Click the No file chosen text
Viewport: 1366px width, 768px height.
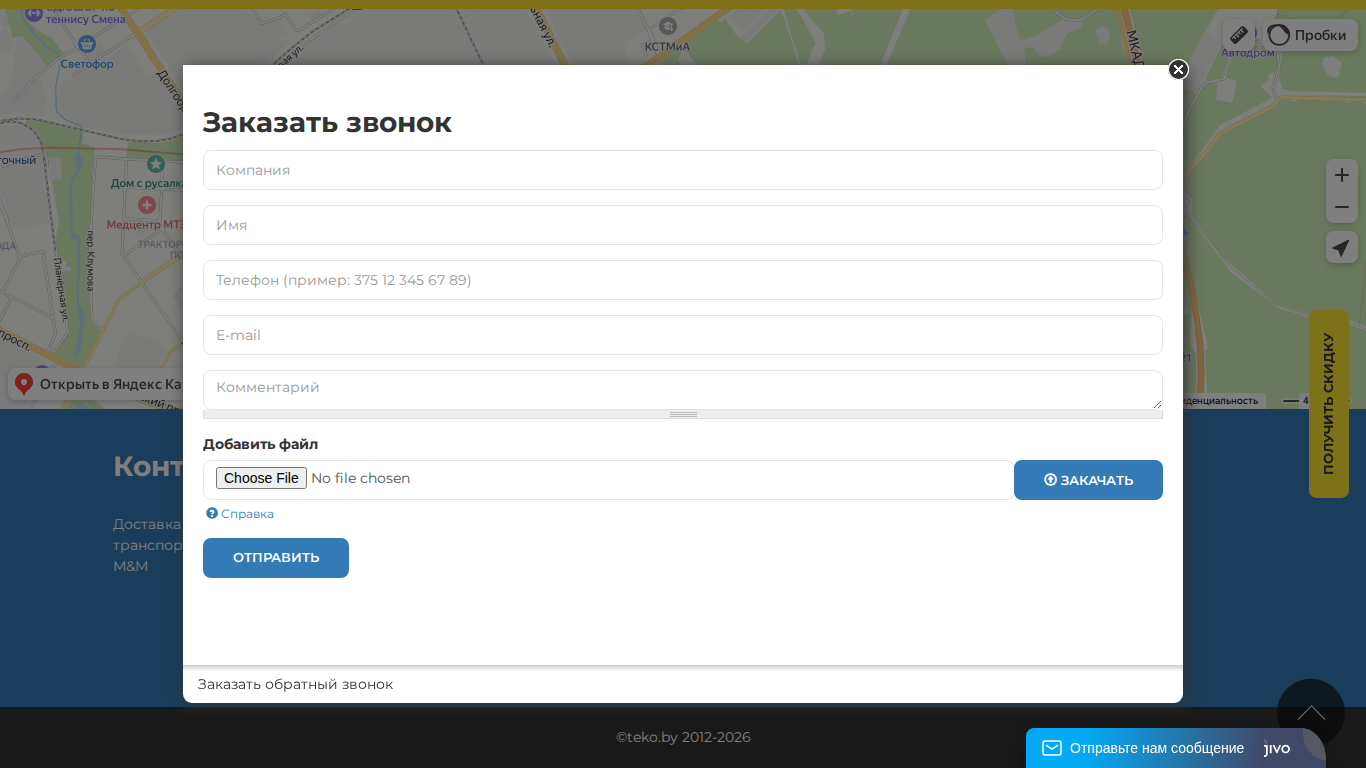click(360, 478)
